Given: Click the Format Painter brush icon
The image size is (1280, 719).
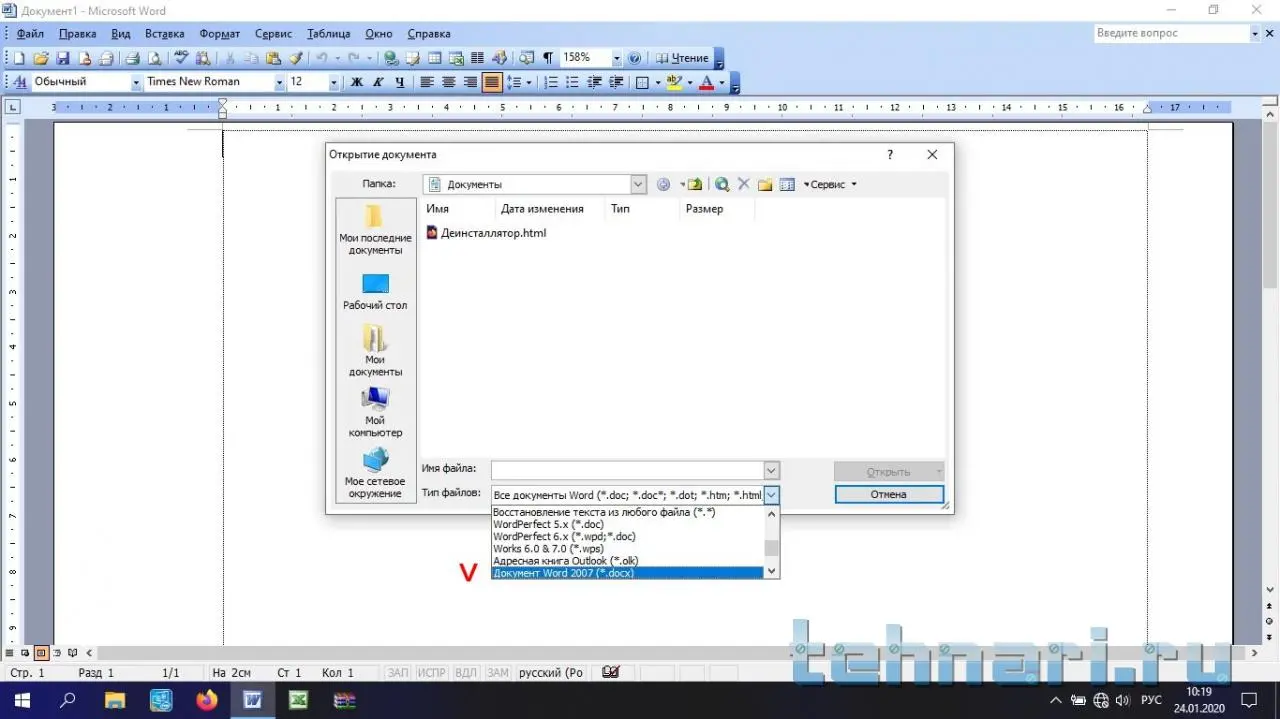Looking at the screenshot, I should (296, 58).
